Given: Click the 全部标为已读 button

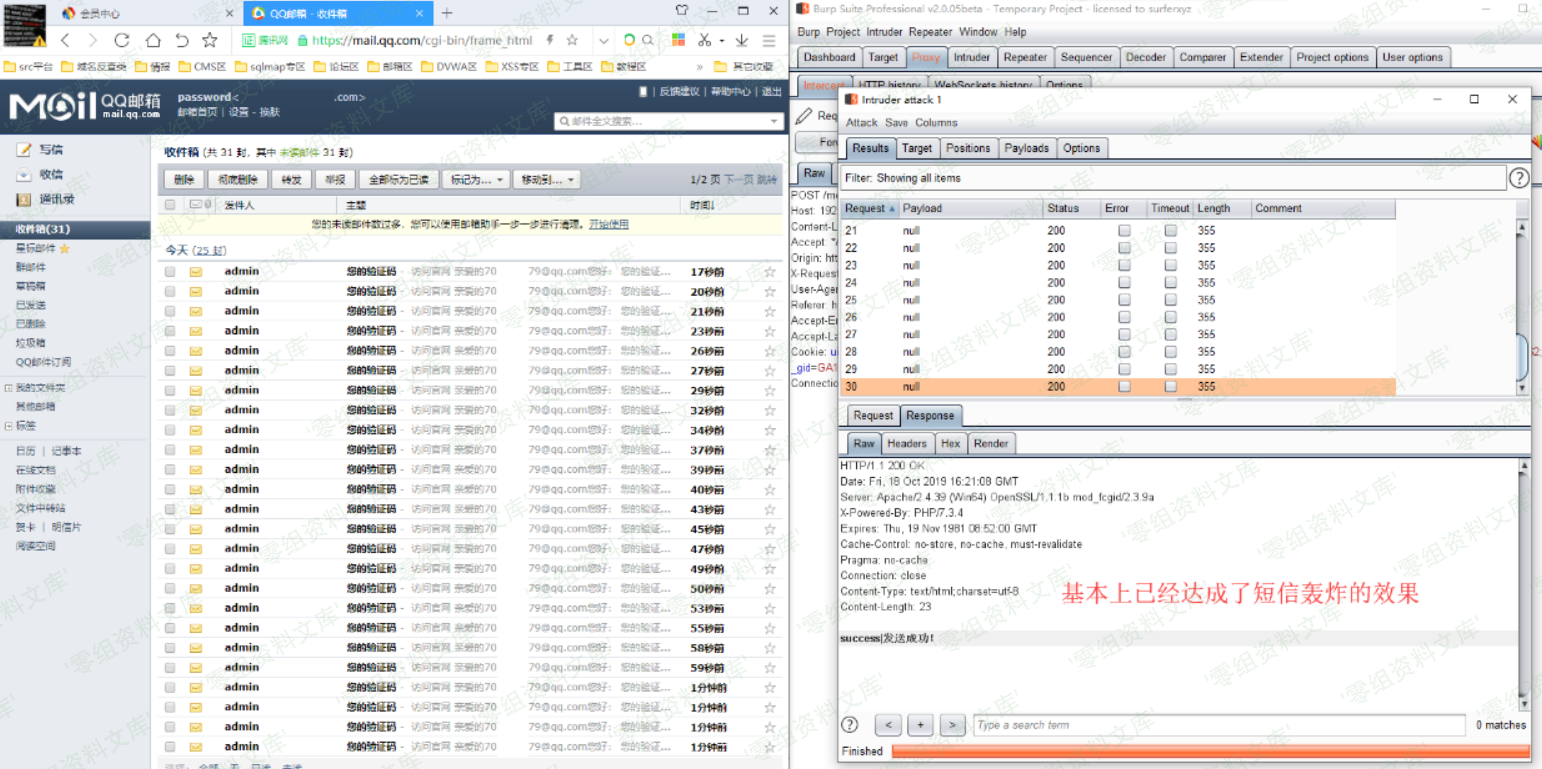Looking at the screenshot, I should tap(398, 180).
